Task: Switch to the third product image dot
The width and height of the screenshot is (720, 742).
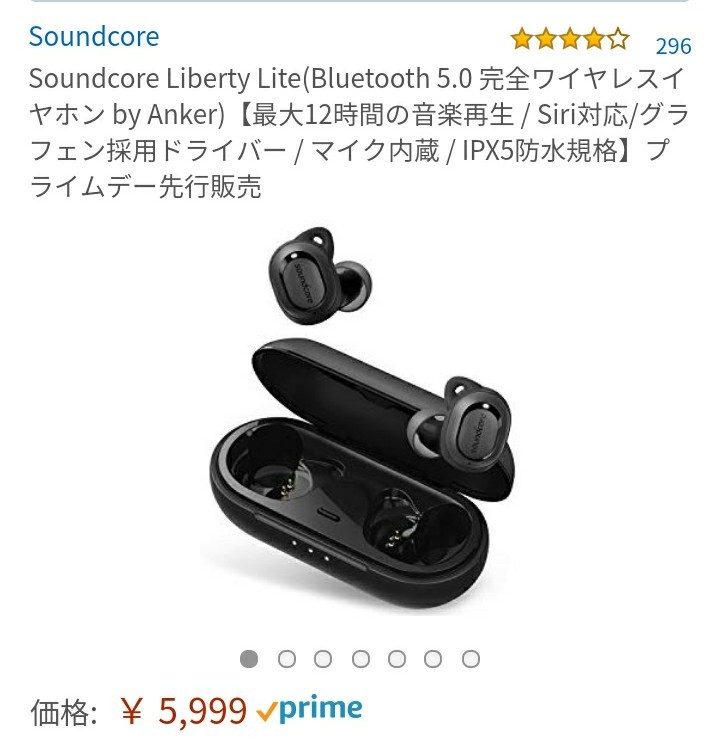Action: coord(323,658)
